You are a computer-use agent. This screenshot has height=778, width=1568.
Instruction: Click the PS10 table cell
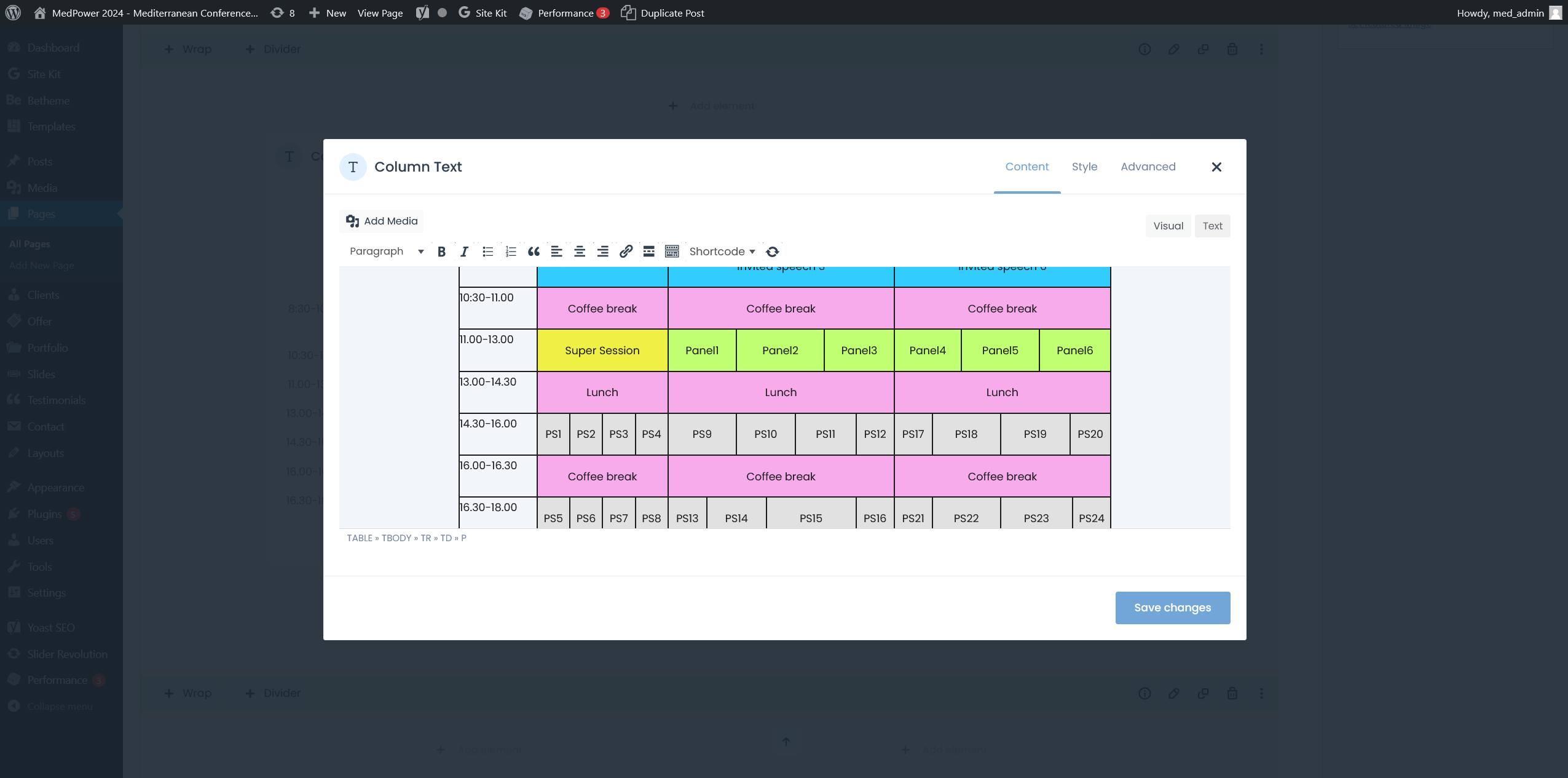click(766, 434)
